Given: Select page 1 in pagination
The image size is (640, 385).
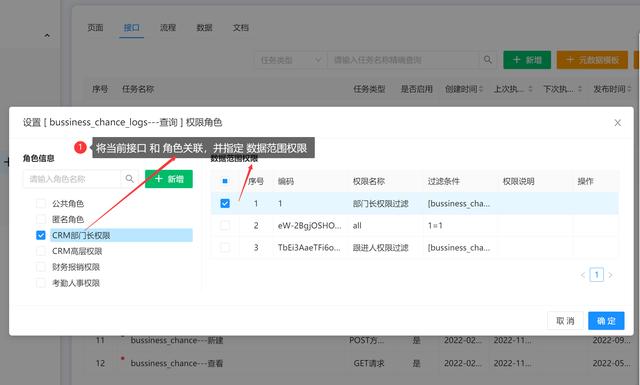Looking at the screenshot, I should click(597, 275).
